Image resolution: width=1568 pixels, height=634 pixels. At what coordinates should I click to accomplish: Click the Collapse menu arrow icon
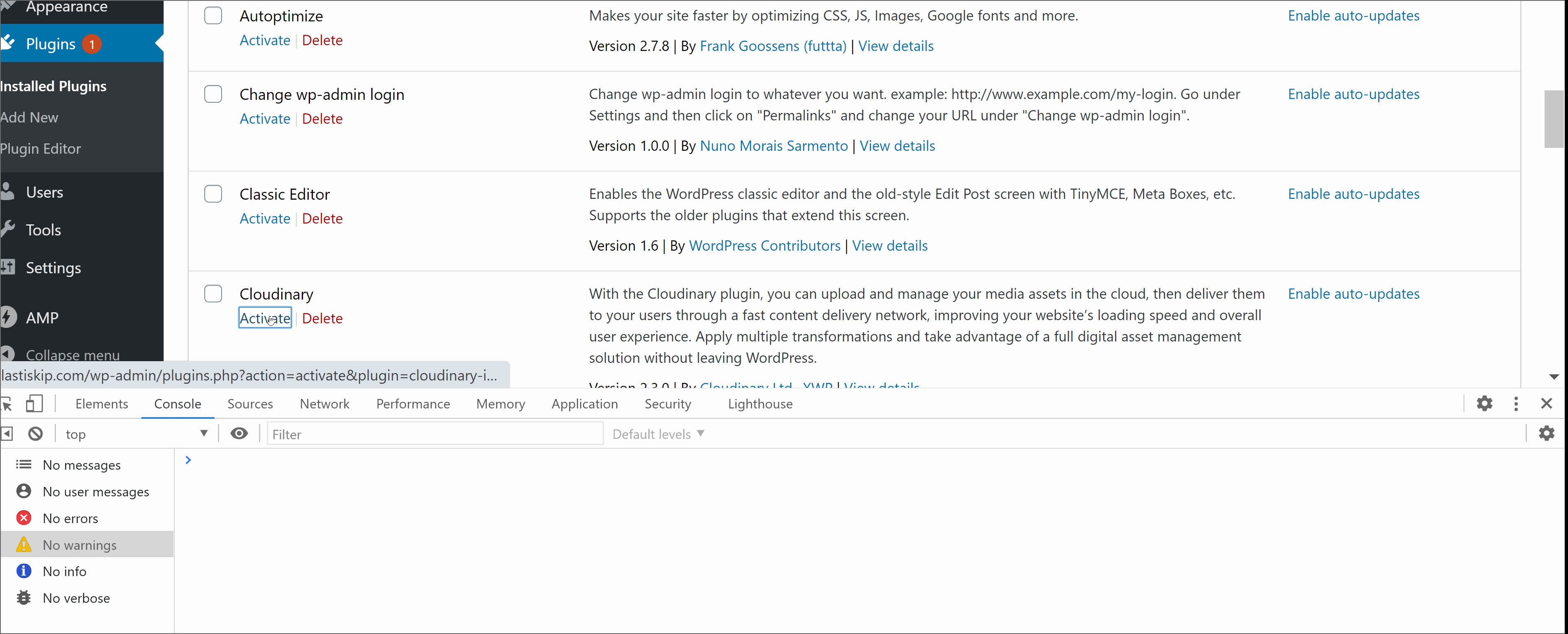click(7, 353)
